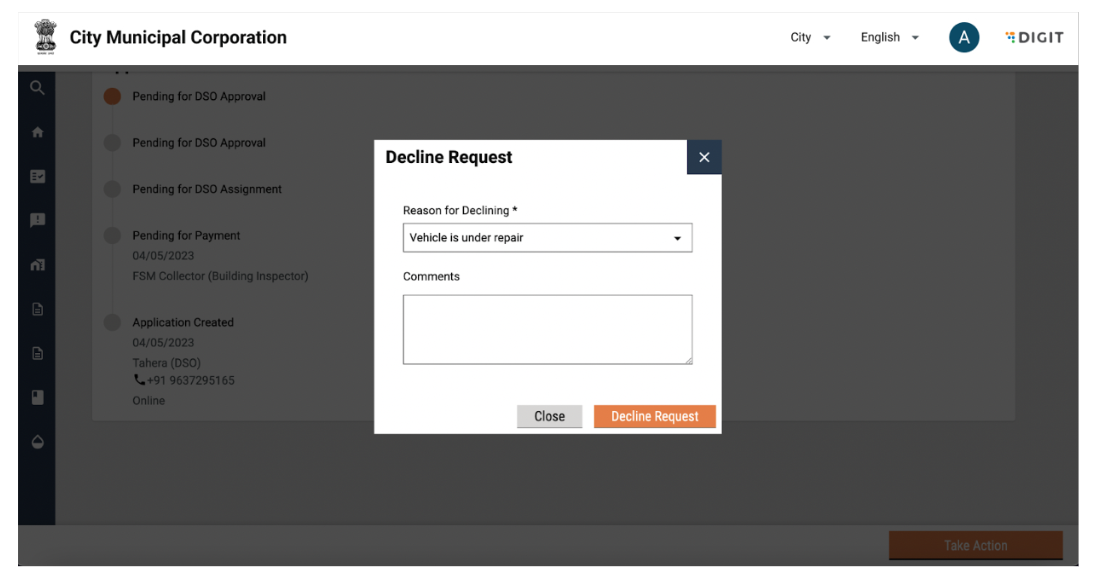
Task: Focus the Comments text area
Action: click(547, 329)
